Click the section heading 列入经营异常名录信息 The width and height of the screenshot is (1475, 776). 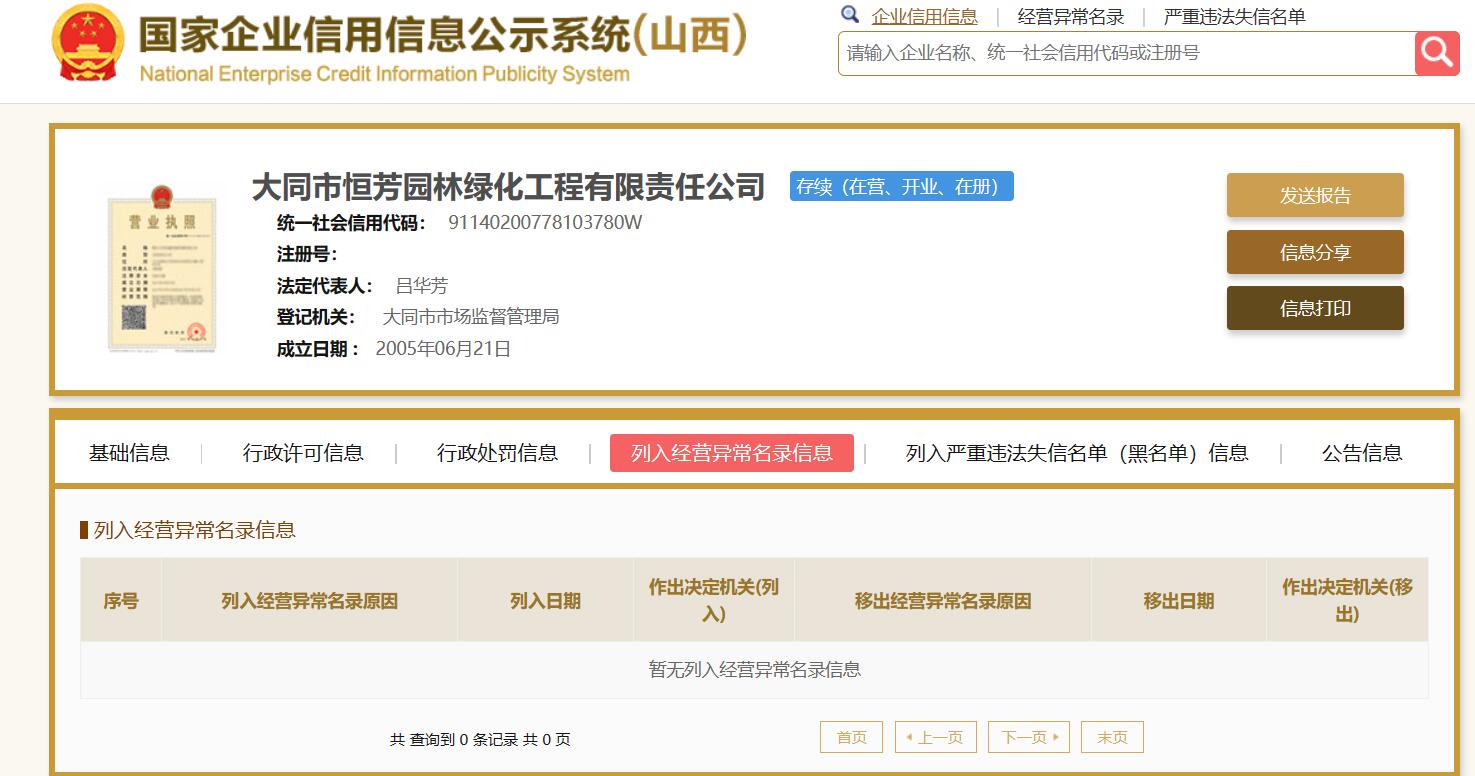[195, 530]
